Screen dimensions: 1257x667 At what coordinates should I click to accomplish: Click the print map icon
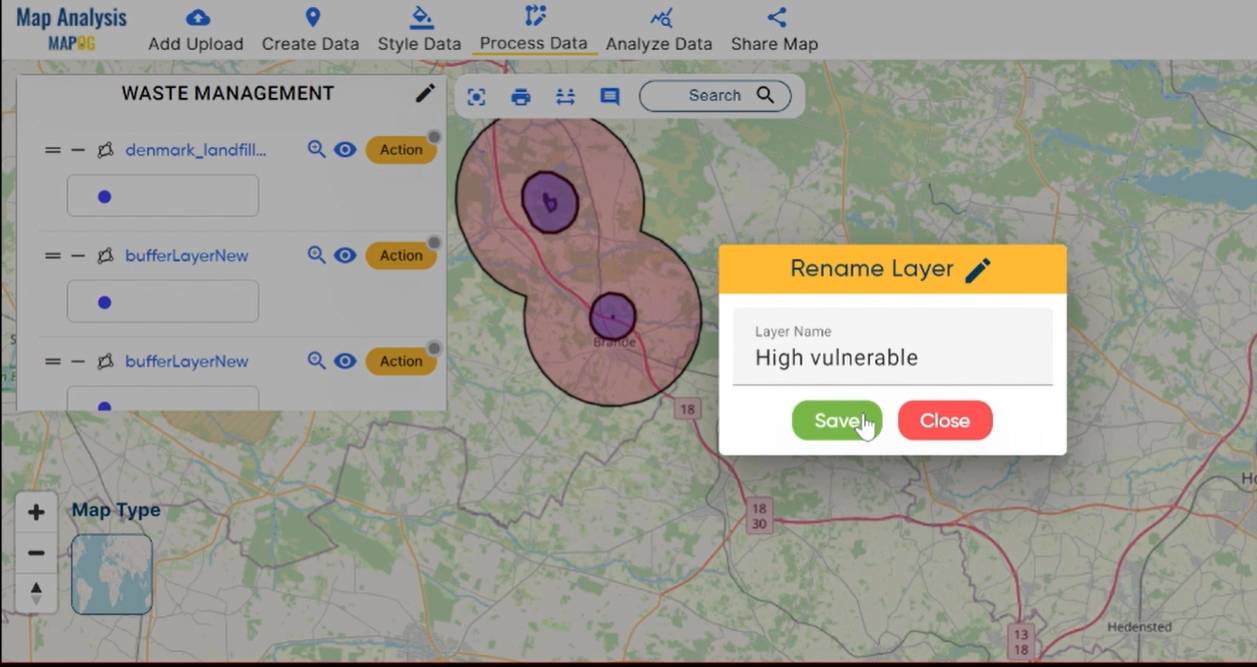[x=521, y=97]
